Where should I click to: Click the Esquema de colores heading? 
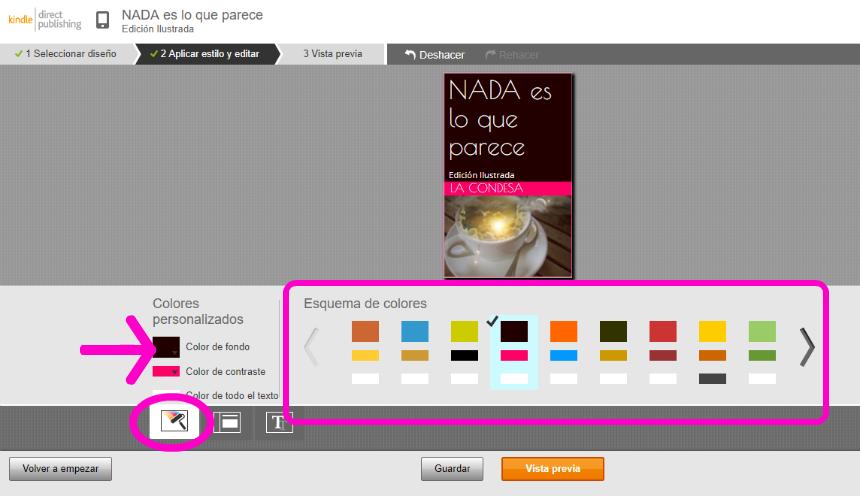365,303
